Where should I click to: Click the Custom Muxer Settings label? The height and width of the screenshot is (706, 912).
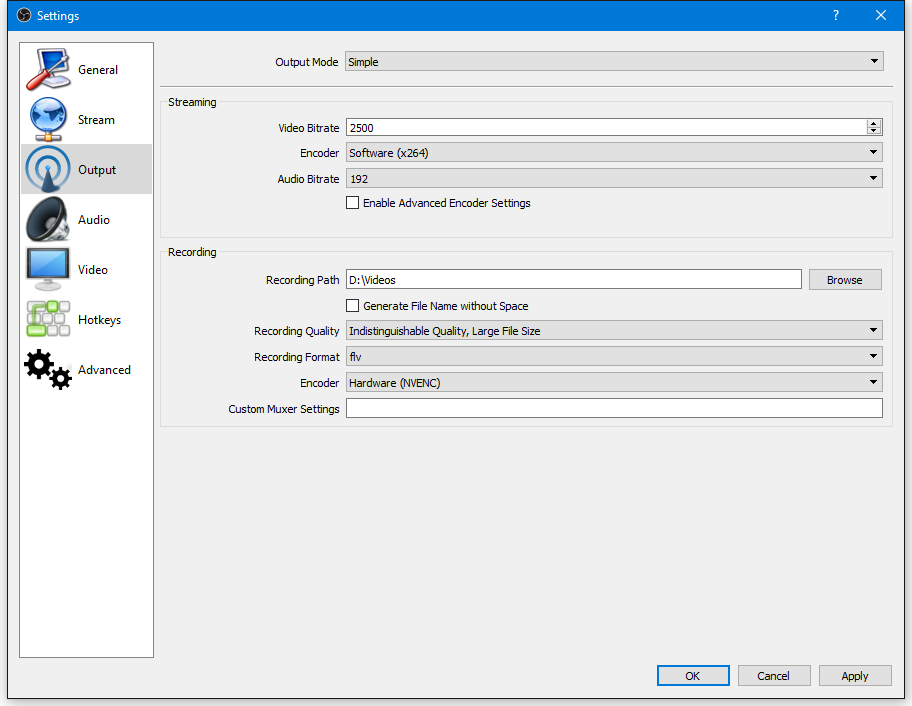tap(284, 409)
